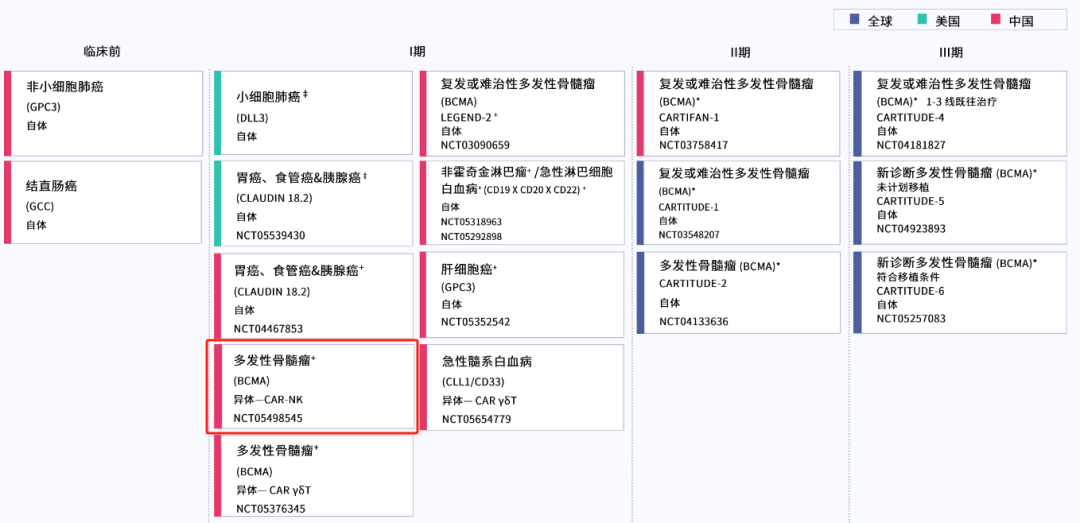
Task: Click the NCT04923893 CARTITUDE-5 trial number
Action: coord(911,228)
